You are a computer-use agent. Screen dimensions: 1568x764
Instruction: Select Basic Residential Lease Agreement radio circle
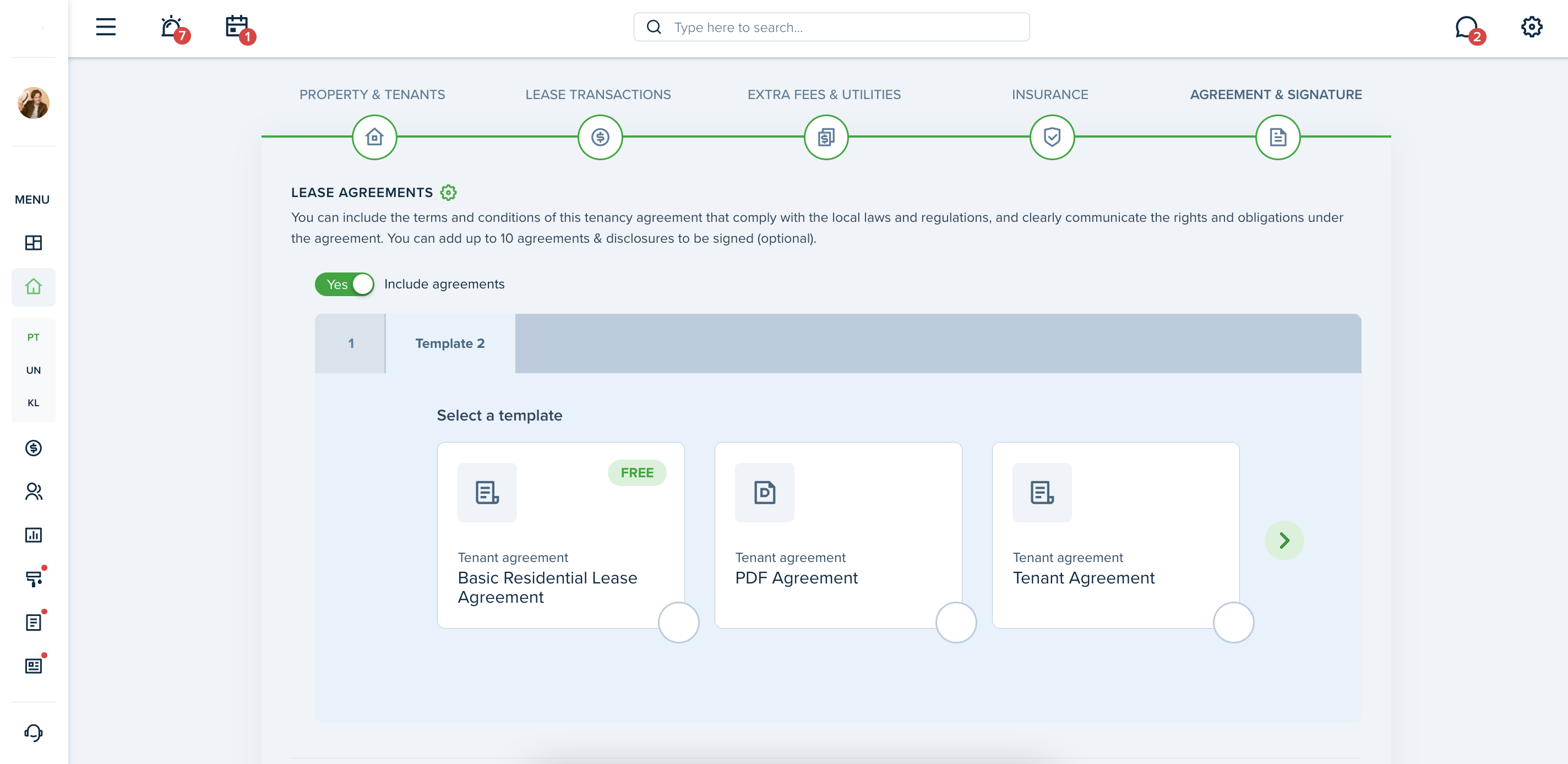[x=678, y=622]
